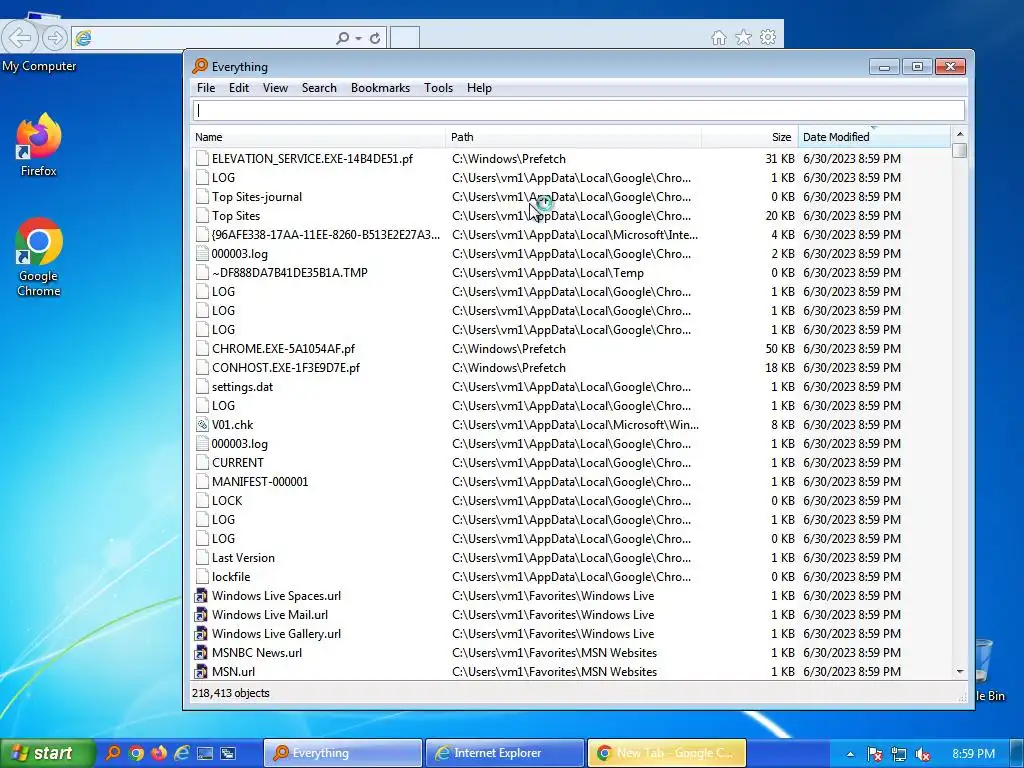
Task: Click the Chrome quick launch icon
Action: click(136, 753)
